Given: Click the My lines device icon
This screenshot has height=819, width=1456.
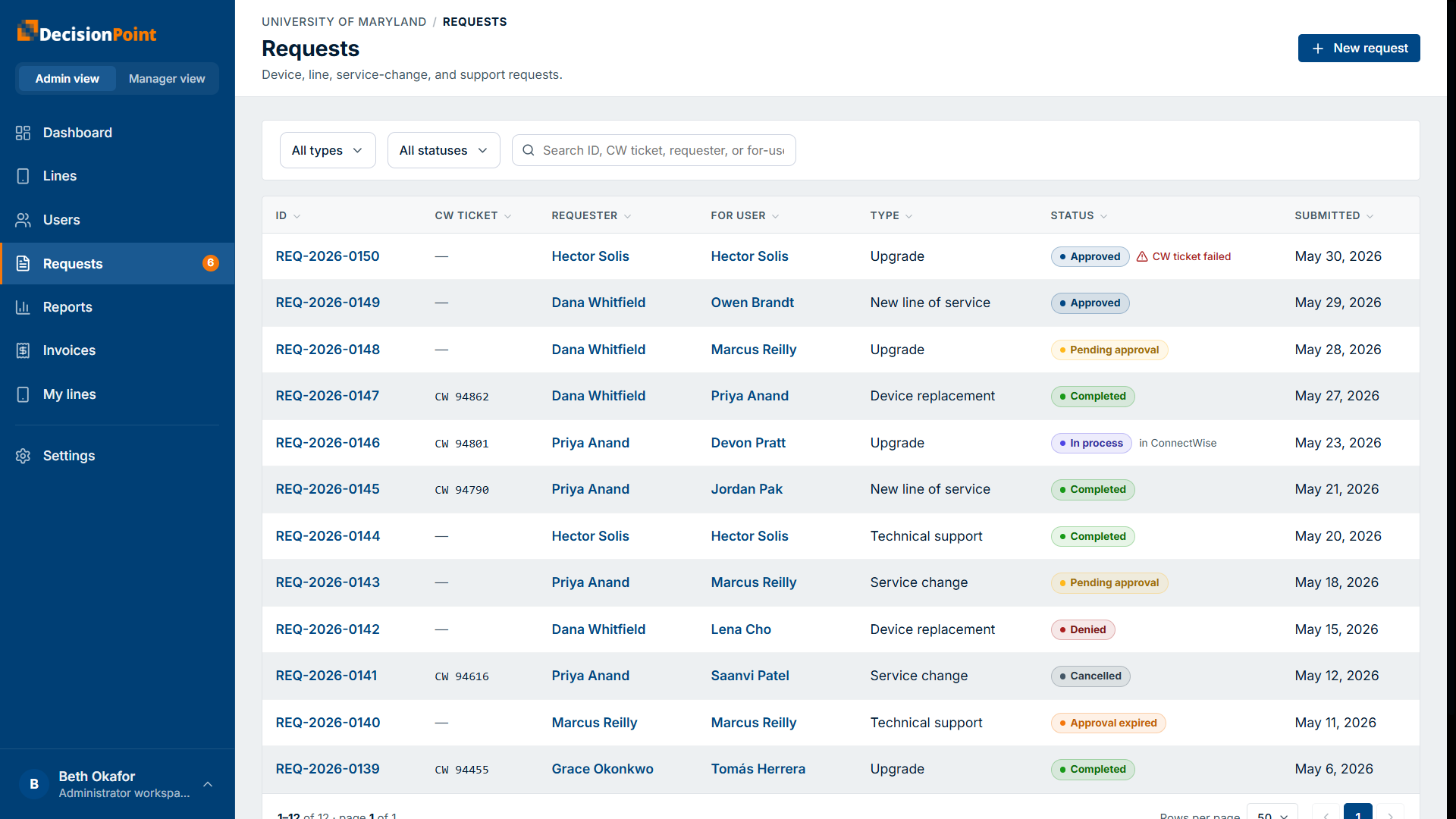Looking at the screenshot, I should coord(23,394).
